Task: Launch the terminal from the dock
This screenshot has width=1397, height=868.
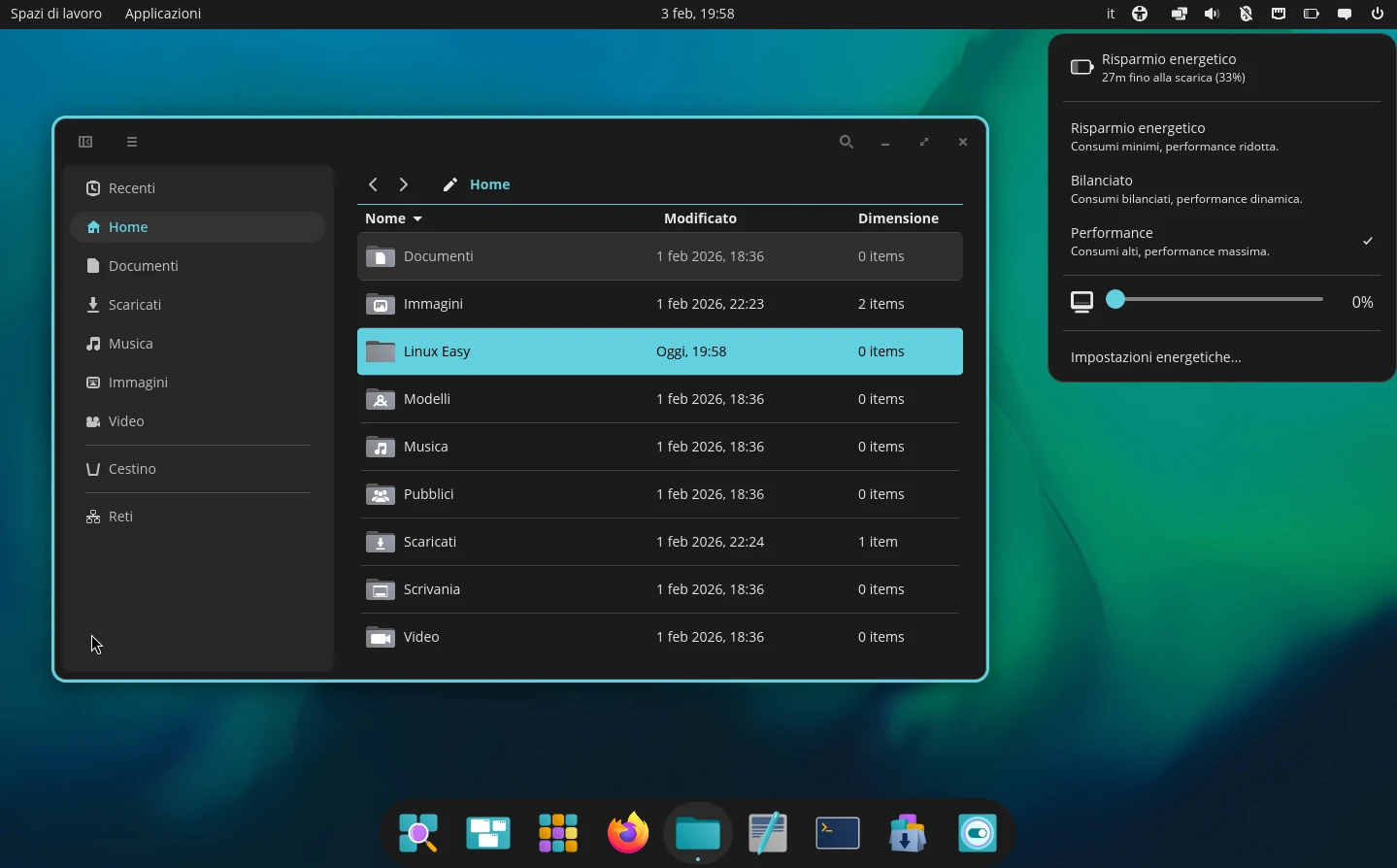Action: [837, 833]
